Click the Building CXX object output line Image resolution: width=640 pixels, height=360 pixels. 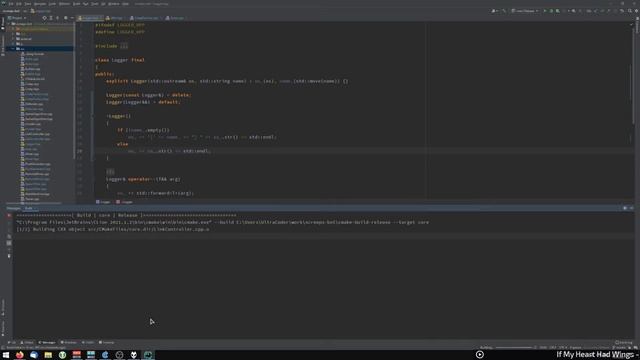pyautogui.click(x=113, y=229)
